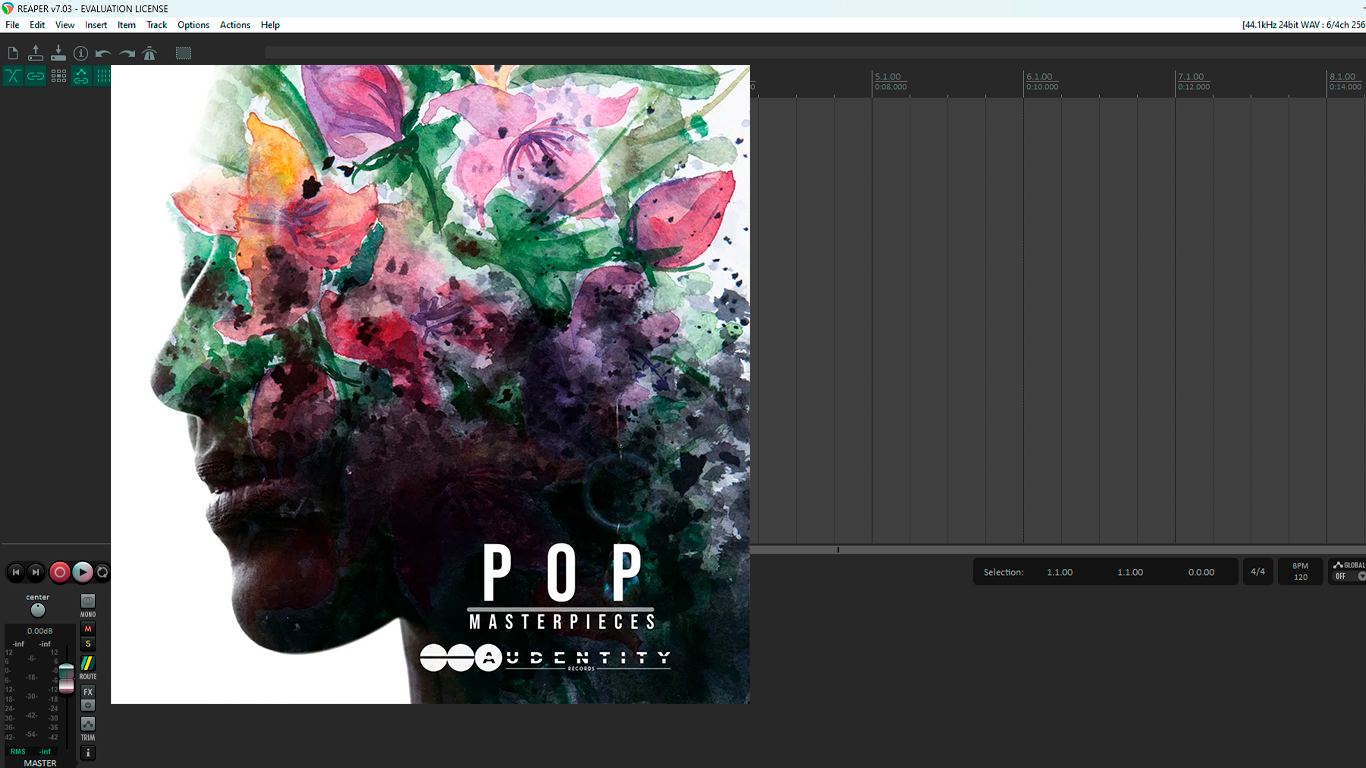Open the File menu

pos(12,25)
